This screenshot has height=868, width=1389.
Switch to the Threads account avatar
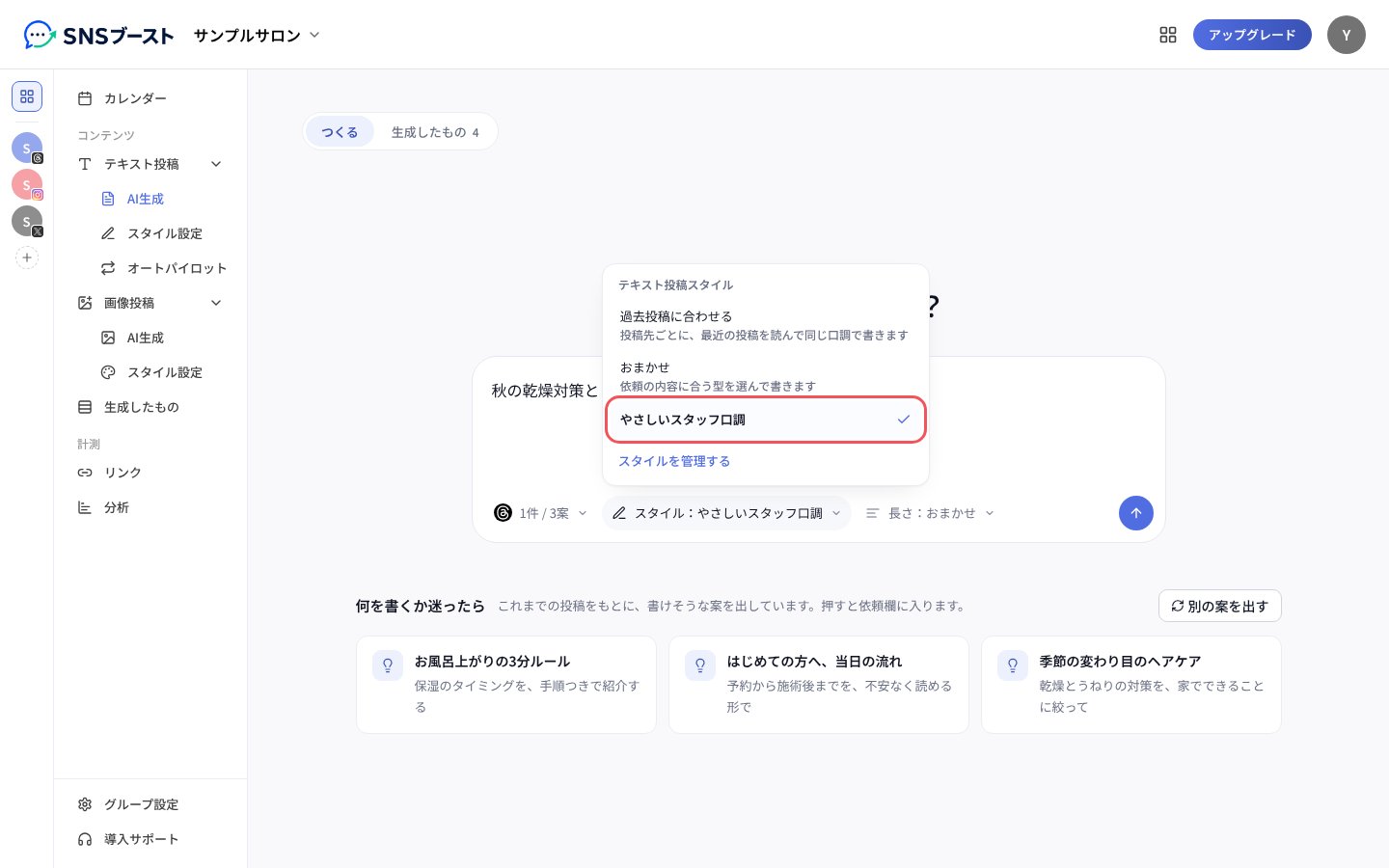click(27, 148)
